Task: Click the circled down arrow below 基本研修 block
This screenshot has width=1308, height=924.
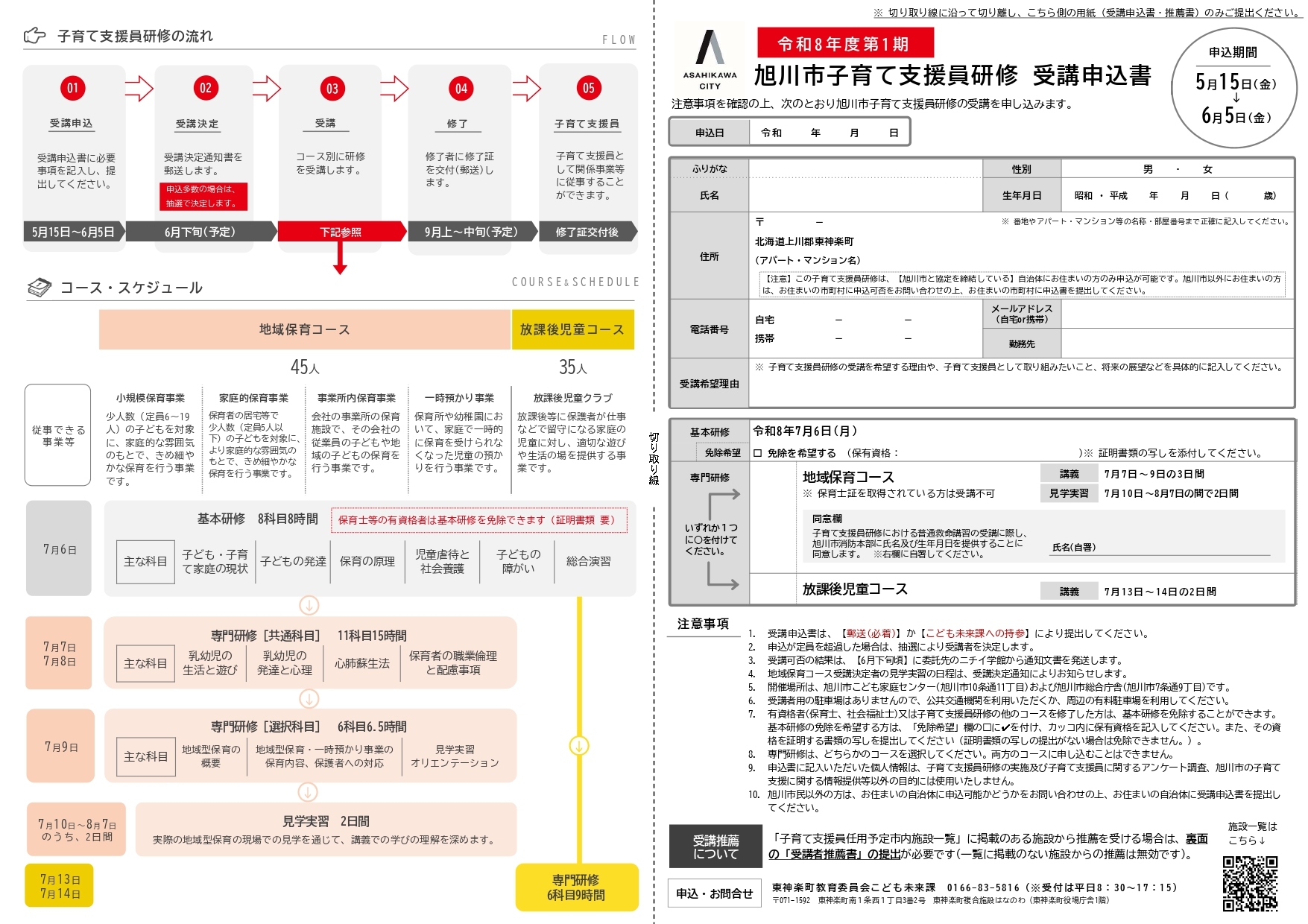Action: [x=309, y=605]
